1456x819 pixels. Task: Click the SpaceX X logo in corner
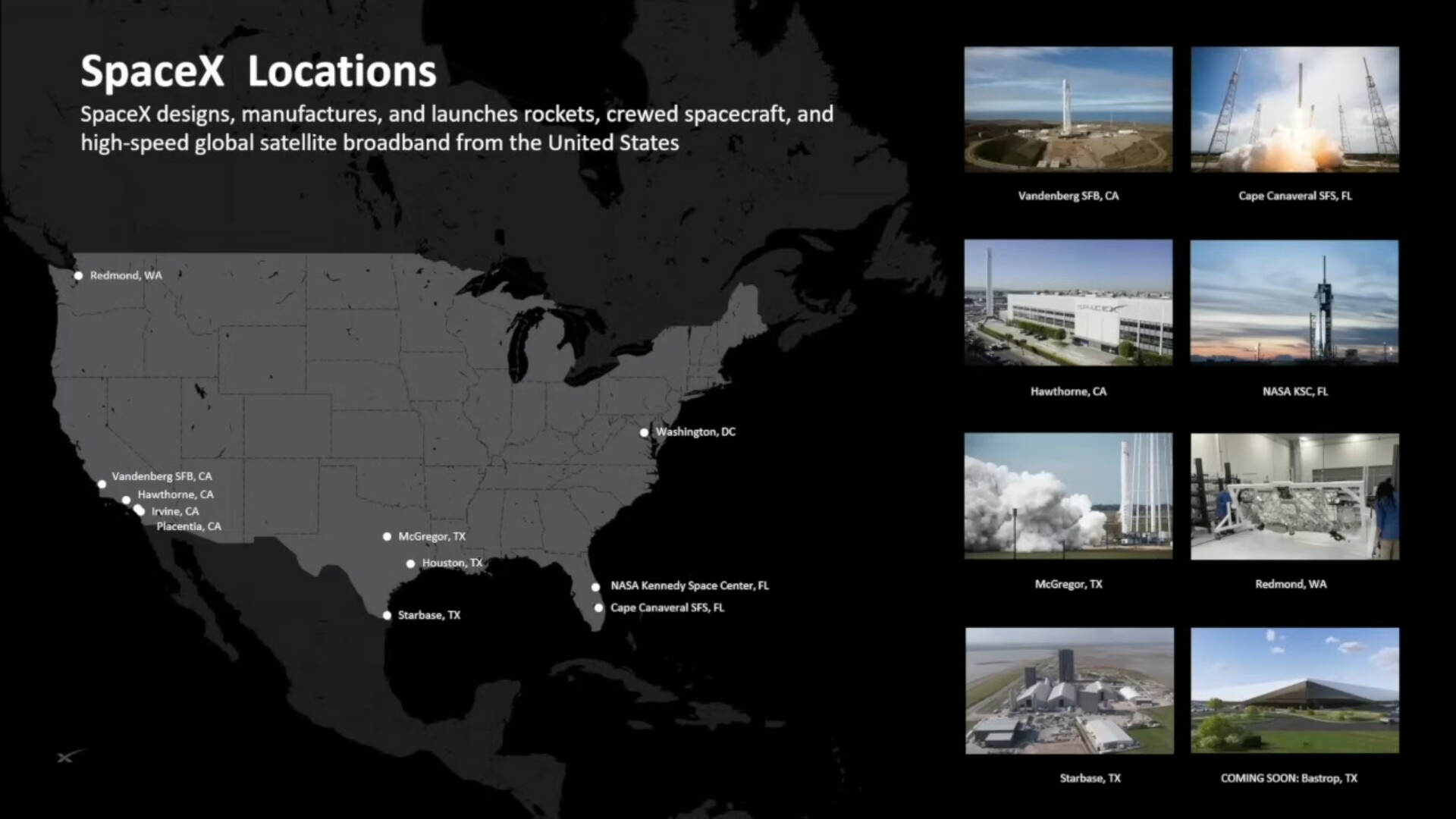tap(71, 756)
